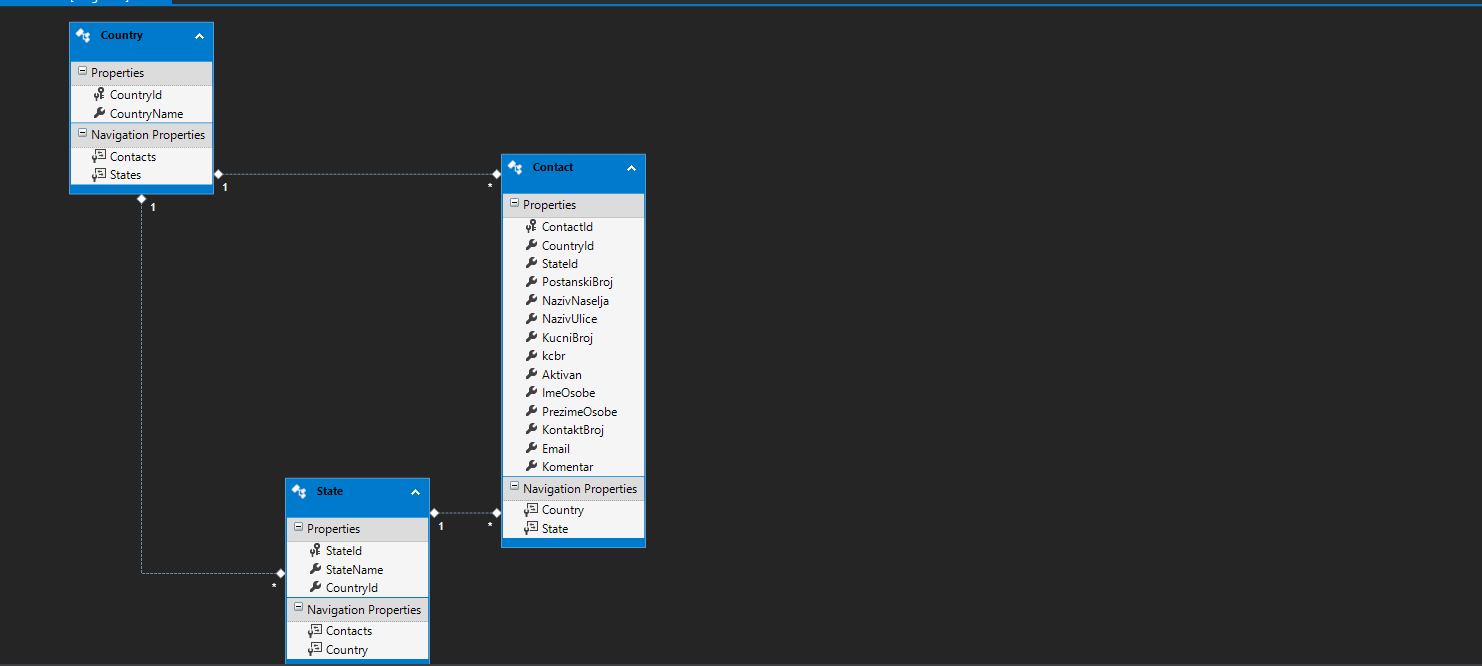Click navigation icon beside Country in State entity
The height and width of the screenshot is (666, 1482).
315,649
